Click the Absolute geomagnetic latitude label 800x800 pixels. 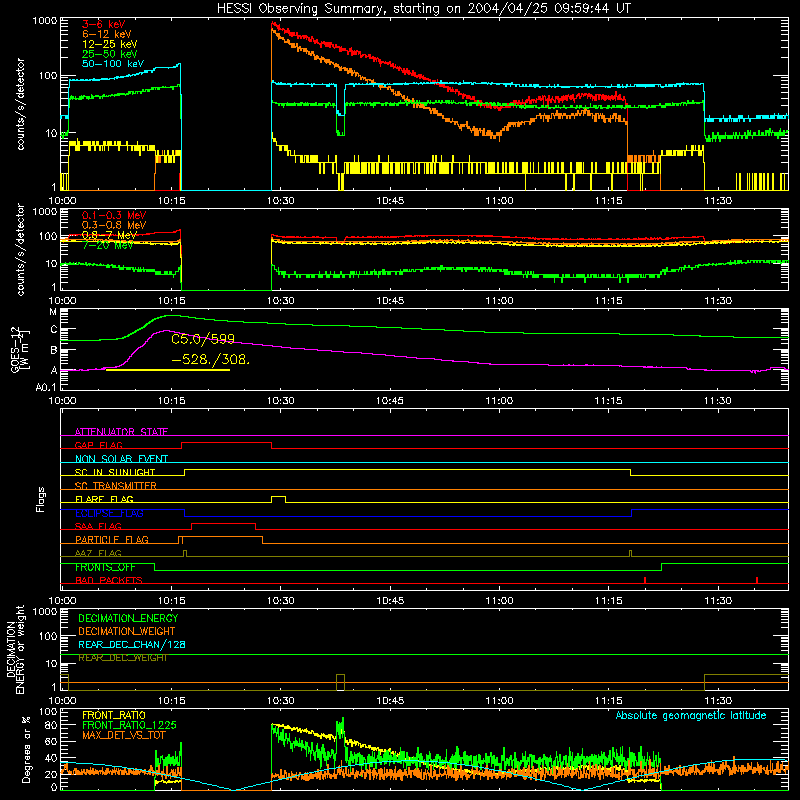click(691, 716)
